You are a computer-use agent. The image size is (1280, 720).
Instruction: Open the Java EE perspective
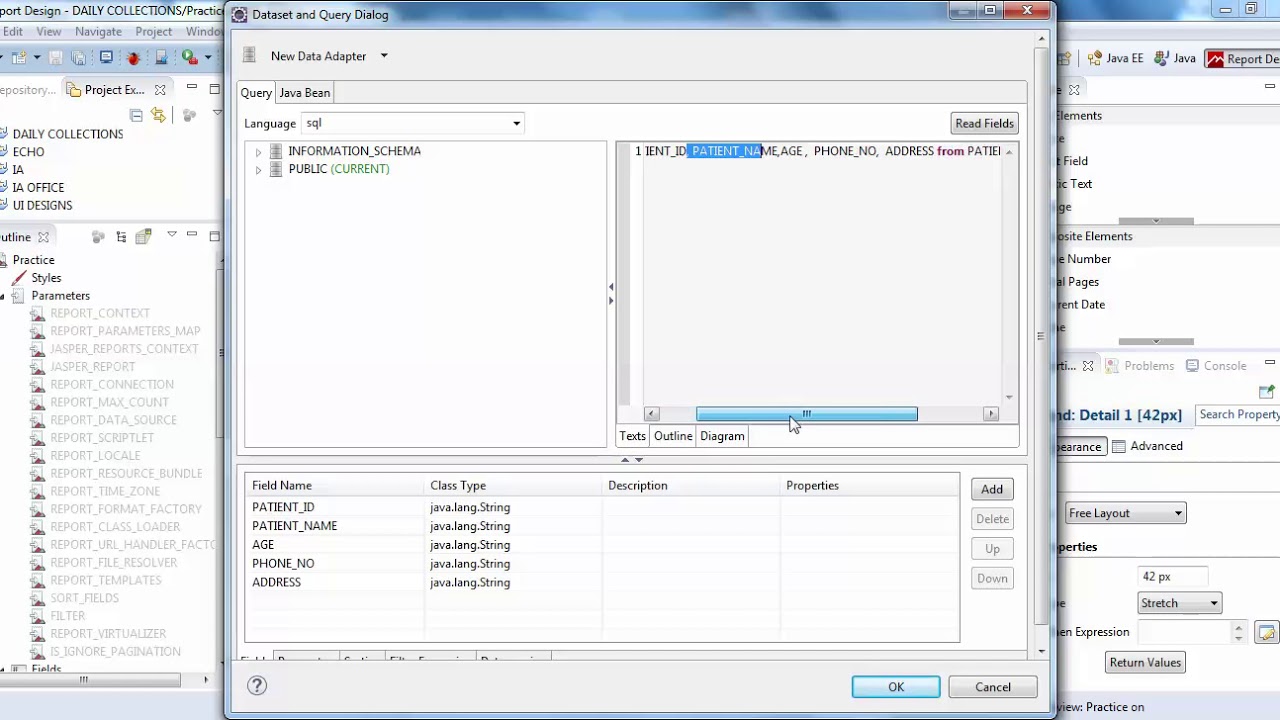[1116, 58]
